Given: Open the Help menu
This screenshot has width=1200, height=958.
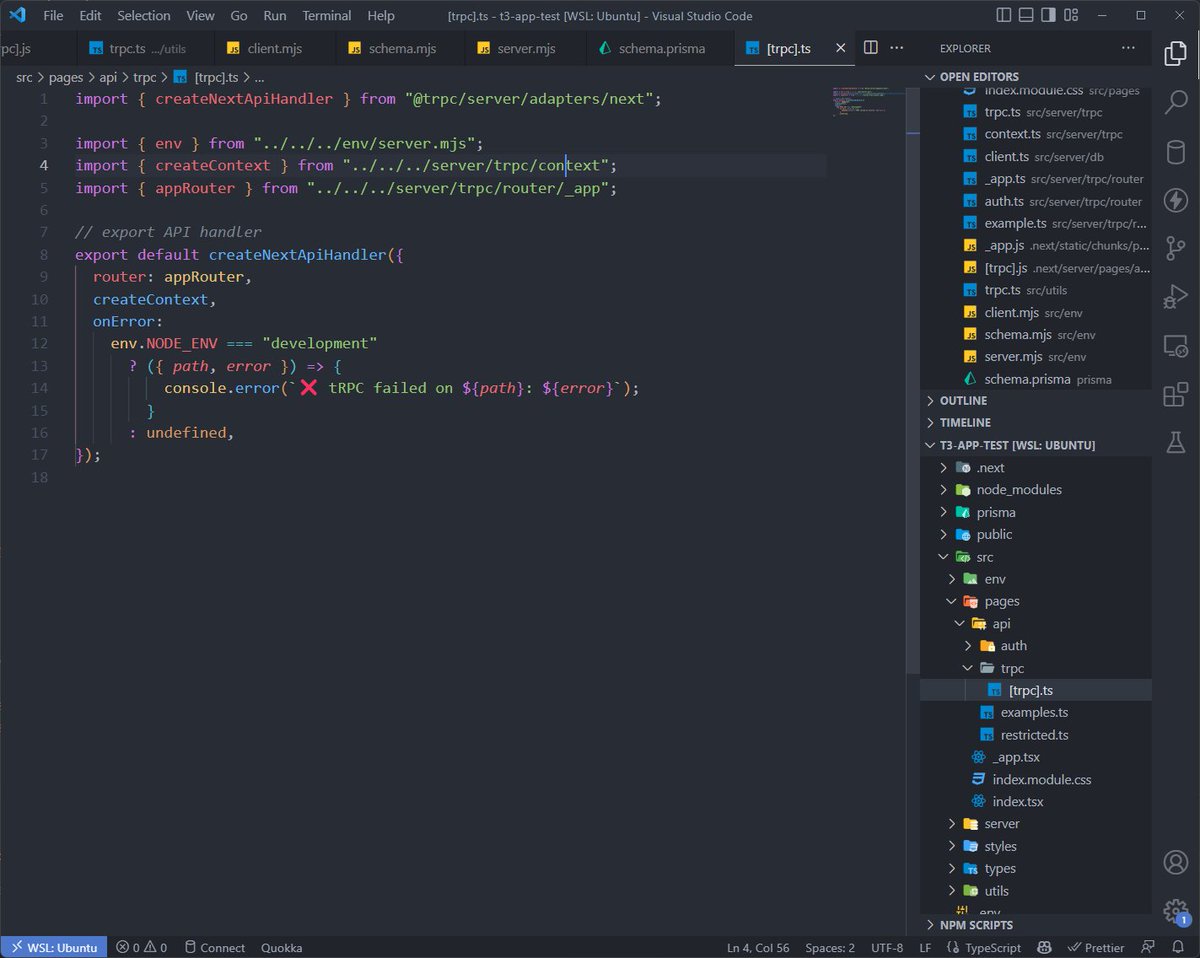Looking at the screenshot, I should point(381,16).
